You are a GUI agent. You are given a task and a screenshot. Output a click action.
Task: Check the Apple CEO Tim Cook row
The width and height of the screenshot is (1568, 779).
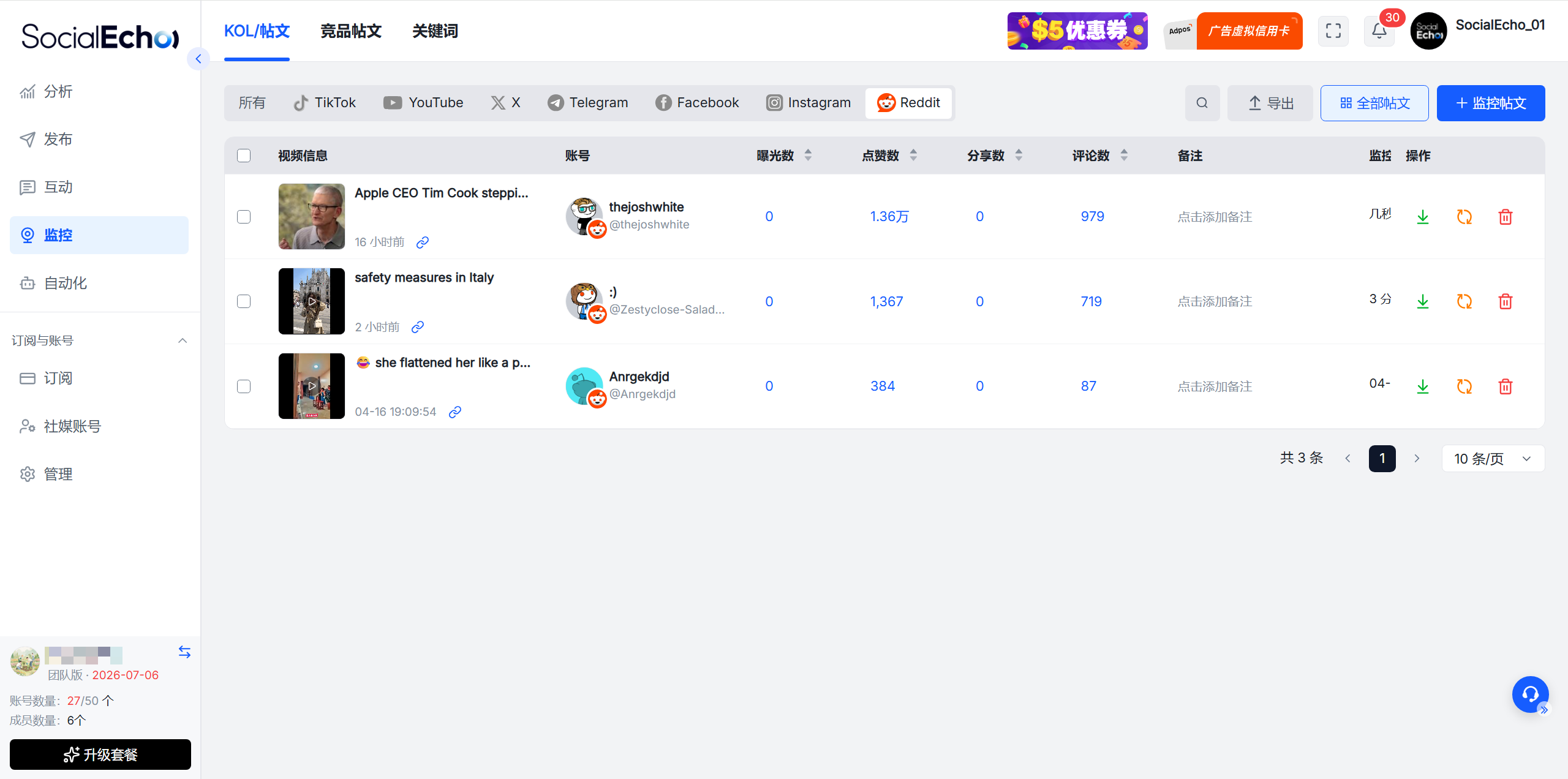244,217
